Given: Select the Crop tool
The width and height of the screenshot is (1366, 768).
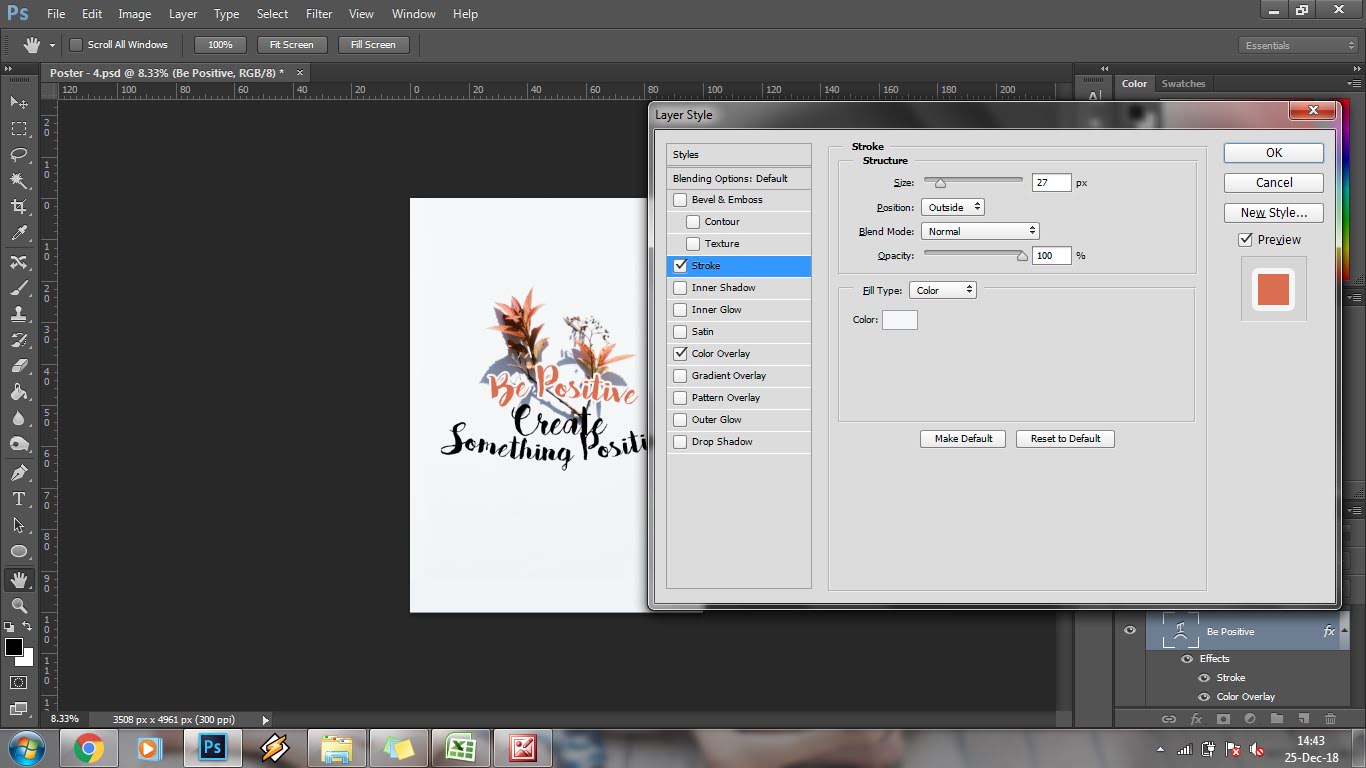Looking at the screenshot, I should pyautogui.click(x=18, y=207).
